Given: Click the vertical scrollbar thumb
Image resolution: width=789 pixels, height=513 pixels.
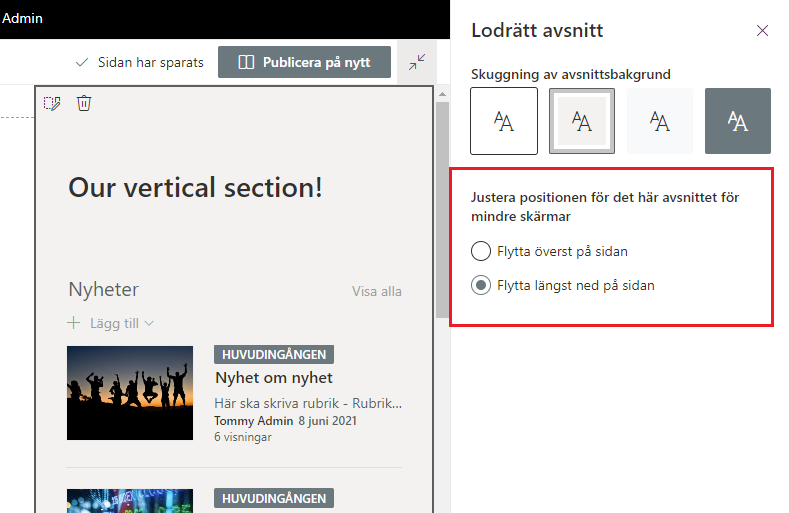Looking at the screenshot, I should click(442, 209).
